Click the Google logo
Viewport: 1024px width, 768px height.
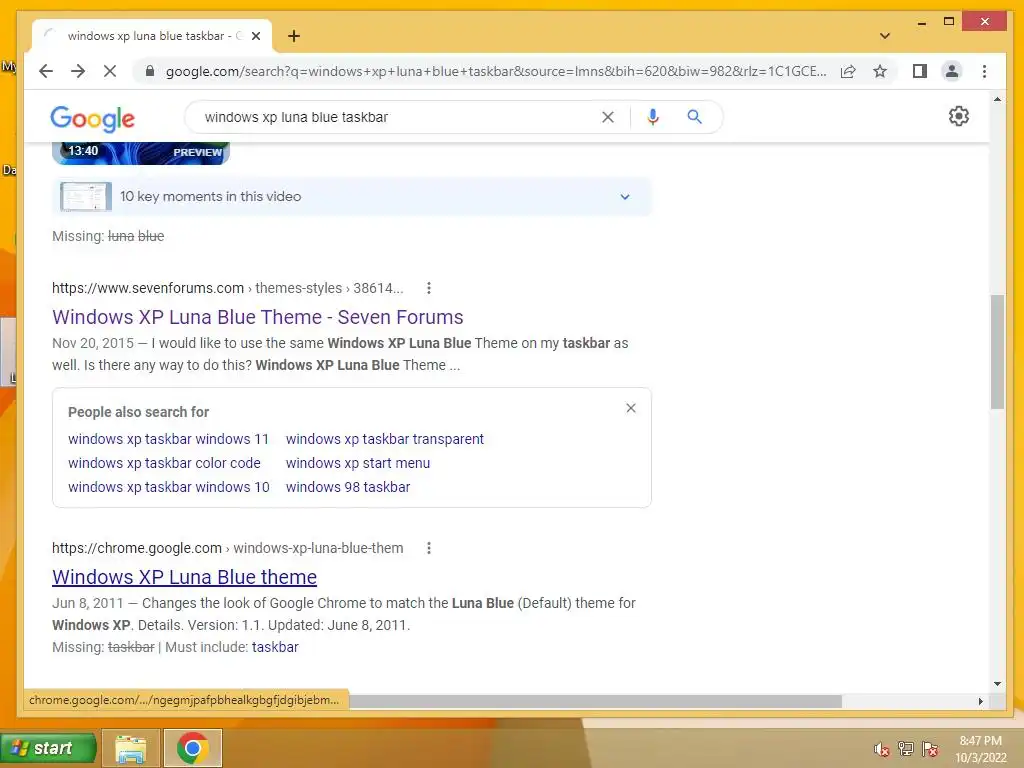pos(93,118)
